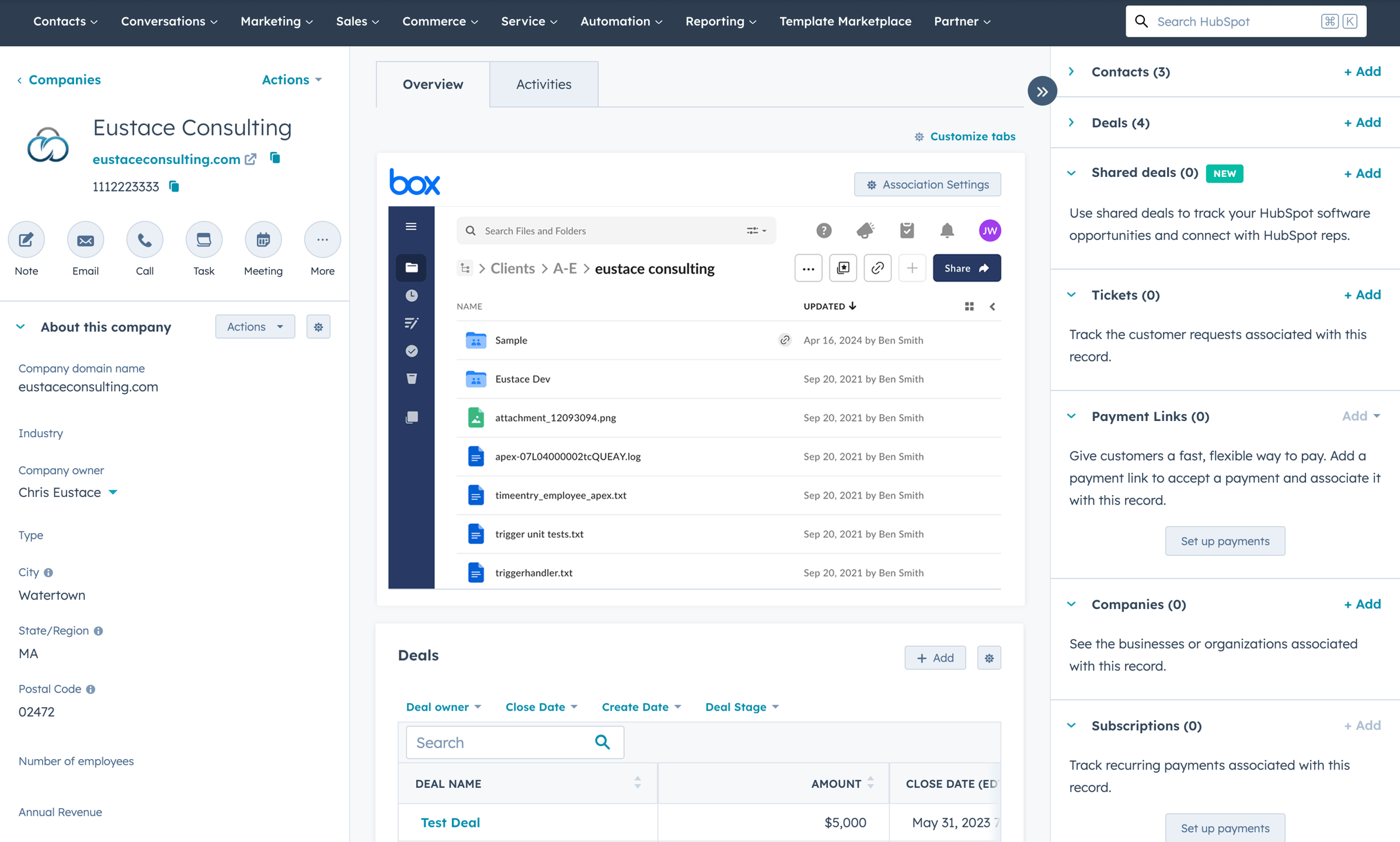Copy phone number 1112223333 via the copy icon
Viewport: 1400px width, 842px height.
pyautogui.click(x=174, y=186)
